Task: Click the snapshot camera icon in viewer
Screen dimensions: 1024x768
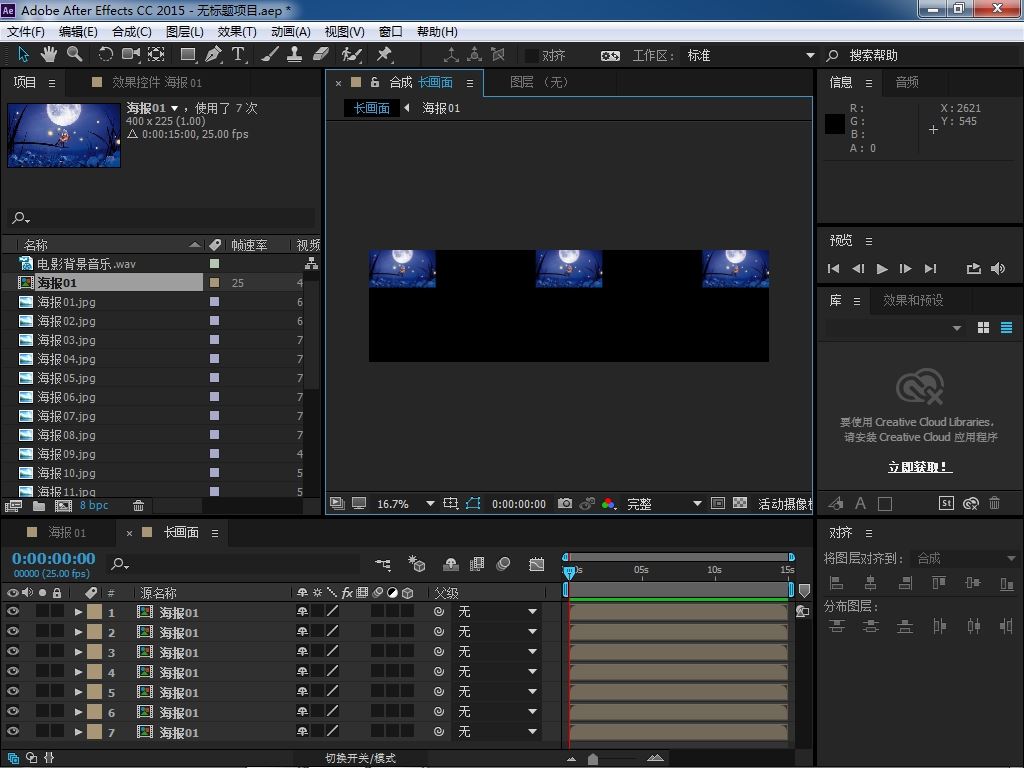Action: tap(565, 504)
